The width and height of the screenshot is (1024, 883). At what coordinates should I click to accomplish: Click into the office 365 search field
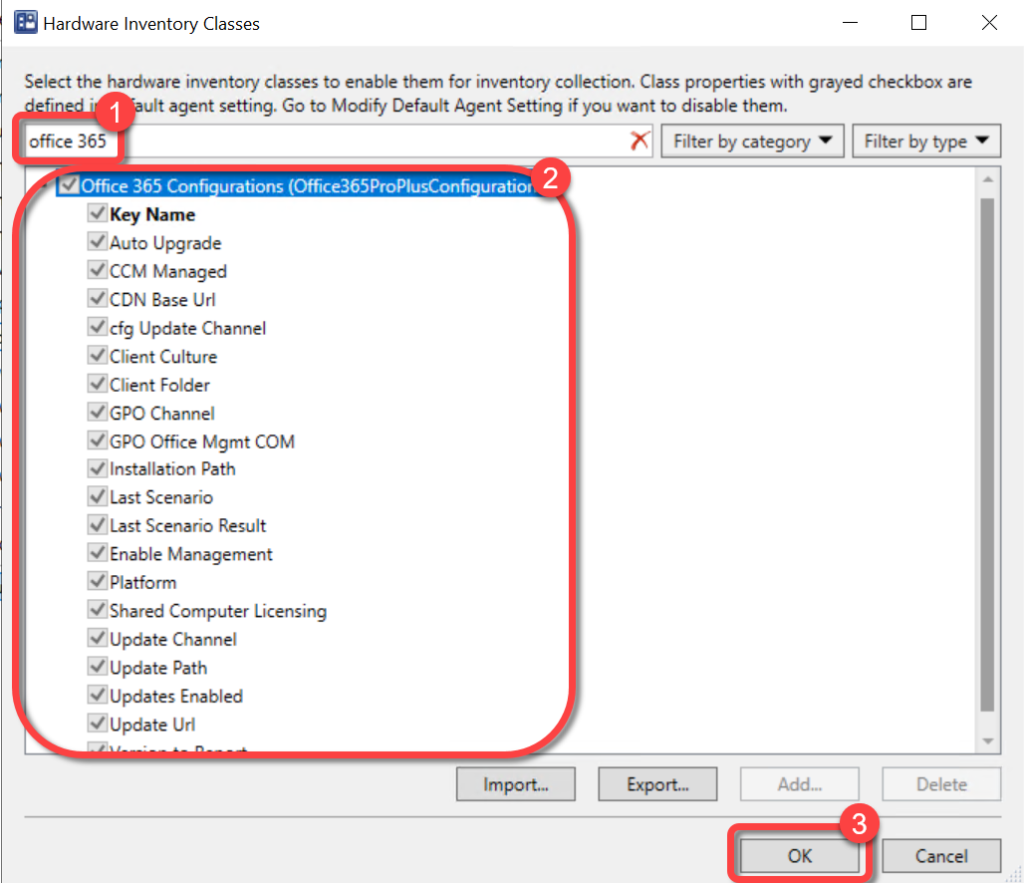370,141
